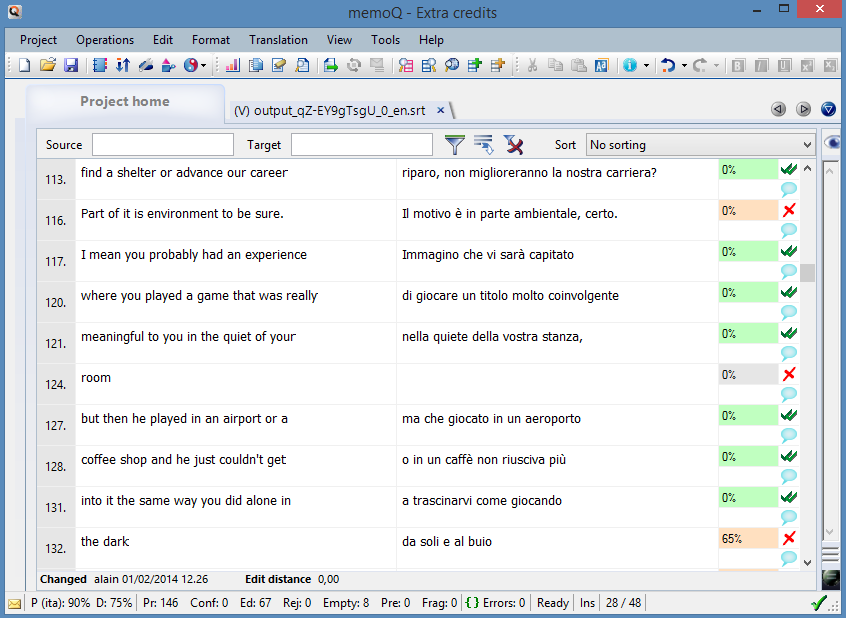Go to previous tab with left arrow
Viewport: 846px width, 618px height.
(778, 110)
